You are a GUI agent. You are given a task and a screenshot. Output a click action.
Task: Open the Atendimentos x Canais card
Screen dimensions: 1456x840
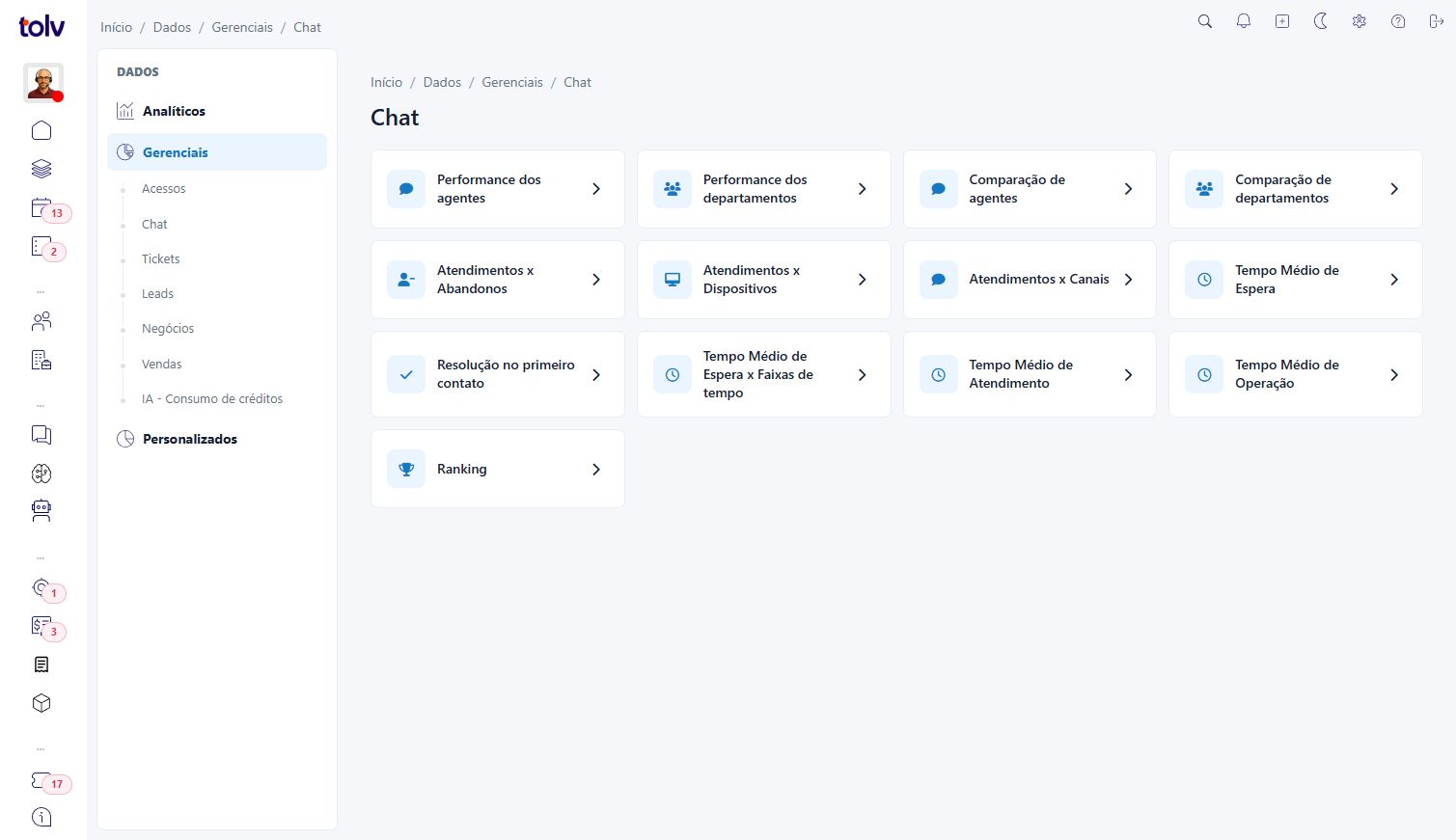click(x=1030, y=280)
